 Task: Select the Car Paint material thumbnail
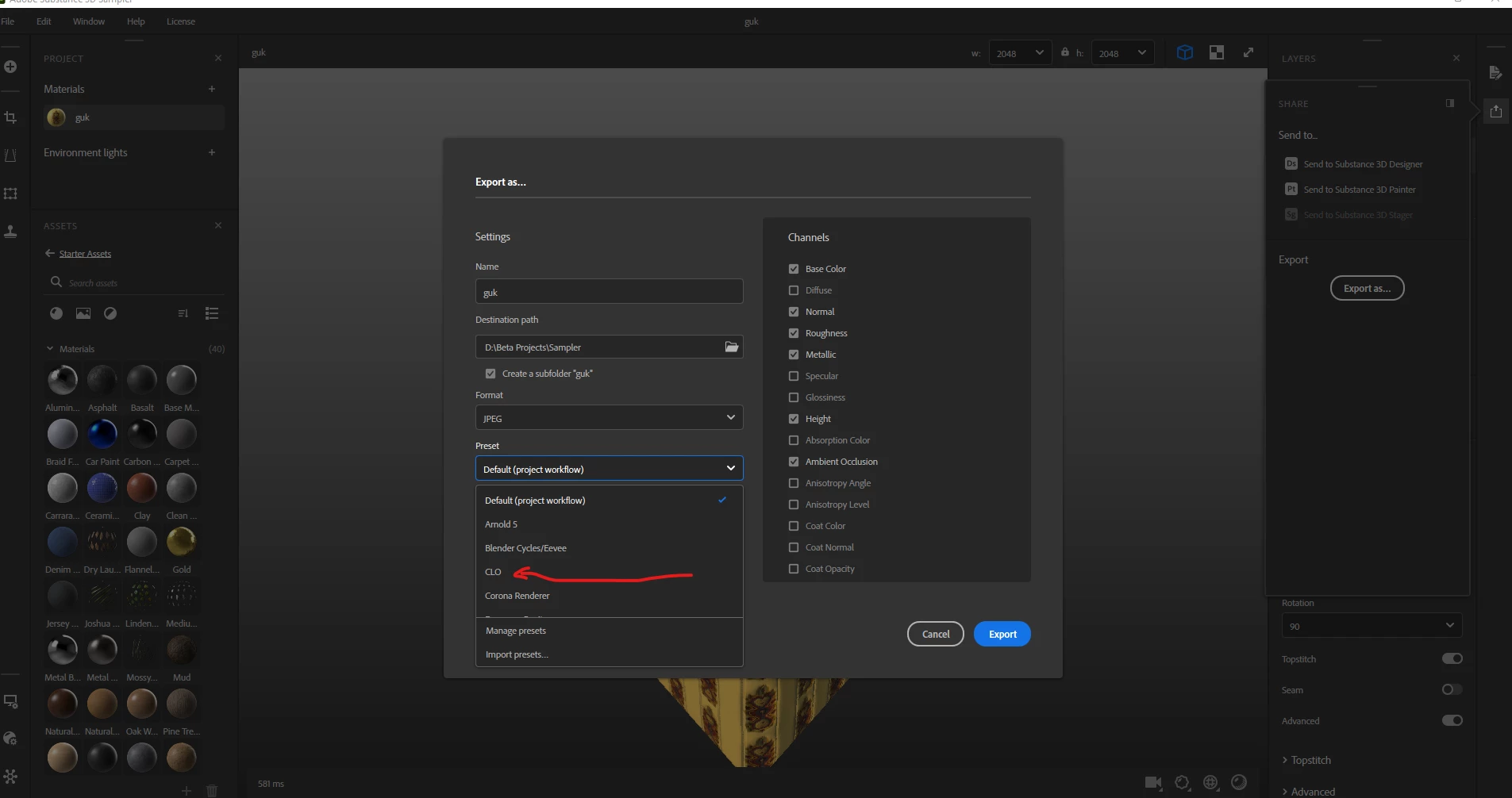(x=102, y=434)
